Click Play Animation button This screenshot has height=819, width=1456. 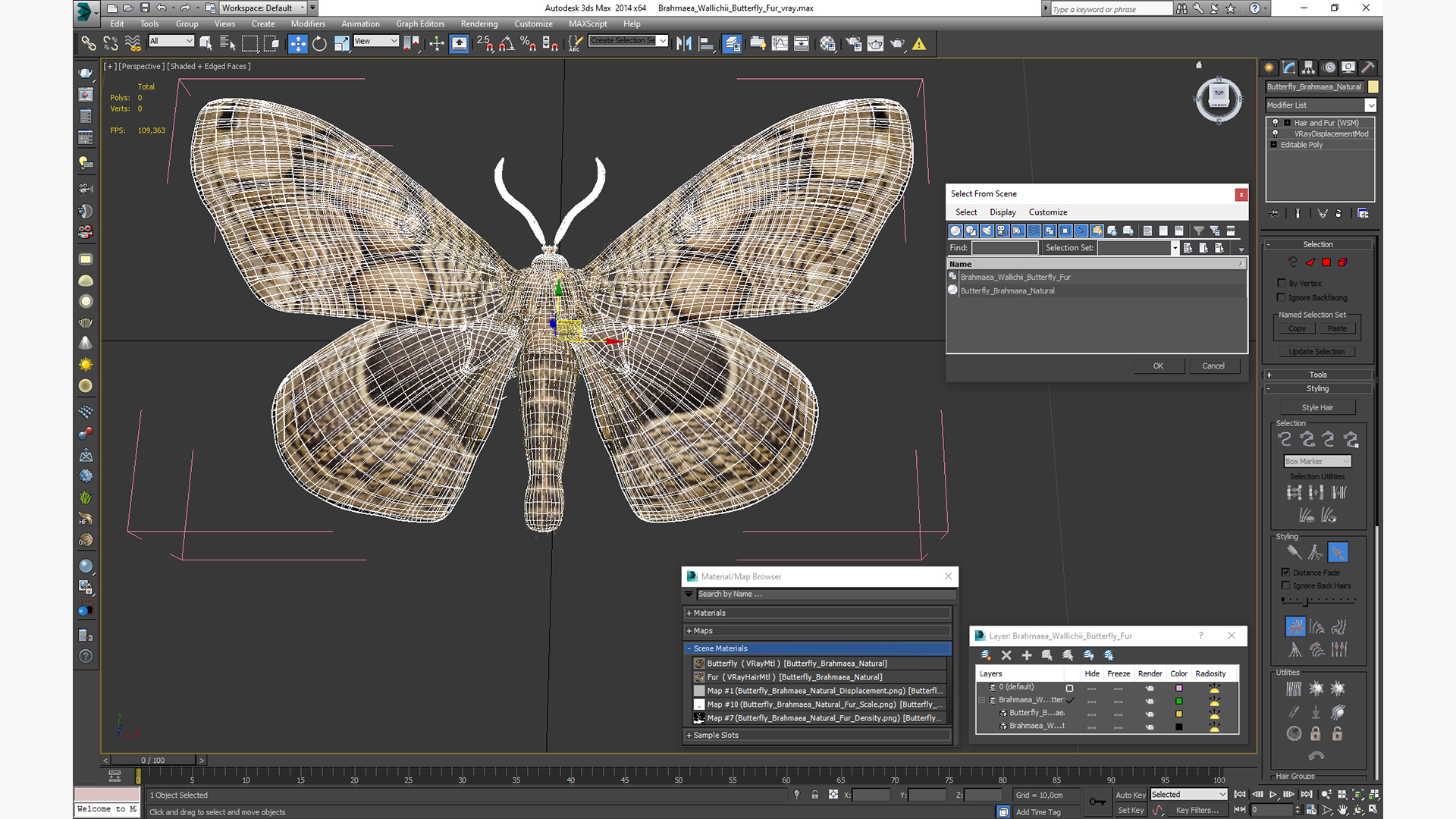1273,795
